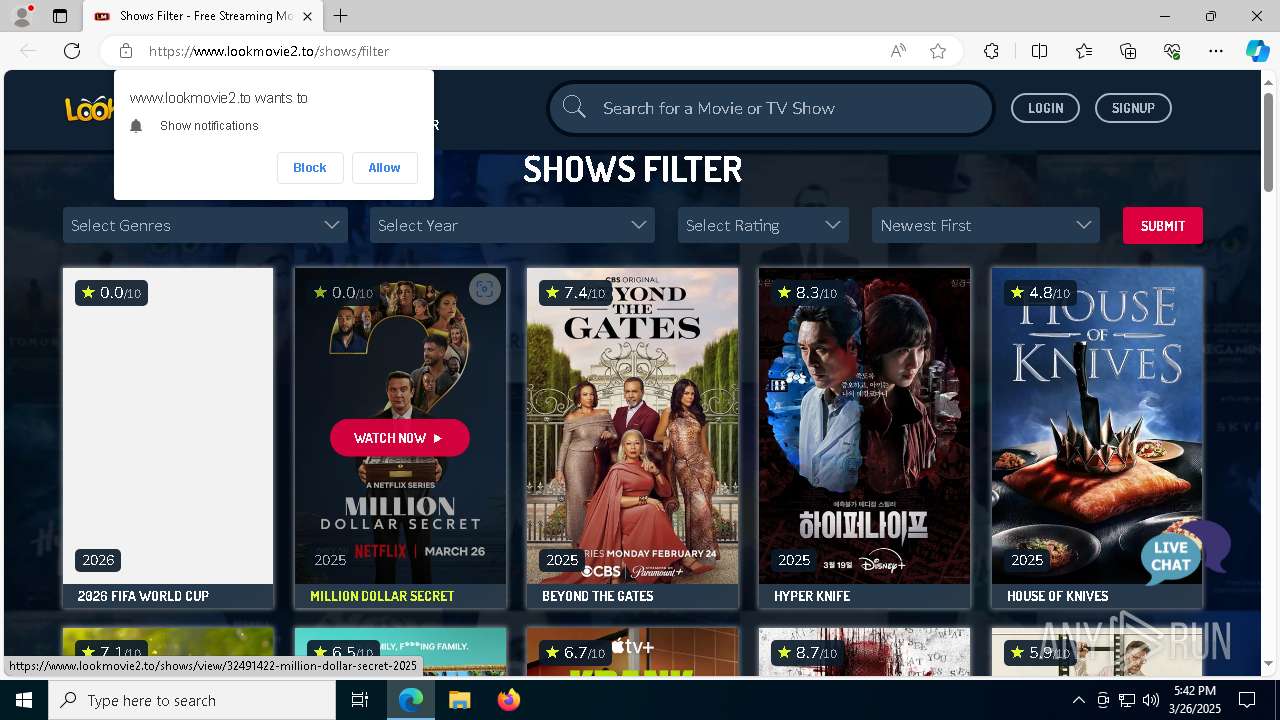Toggle Split screen icon in Edge toolbar
Viewport: 1280px width, 720px height.
(x=1039, y=51)
